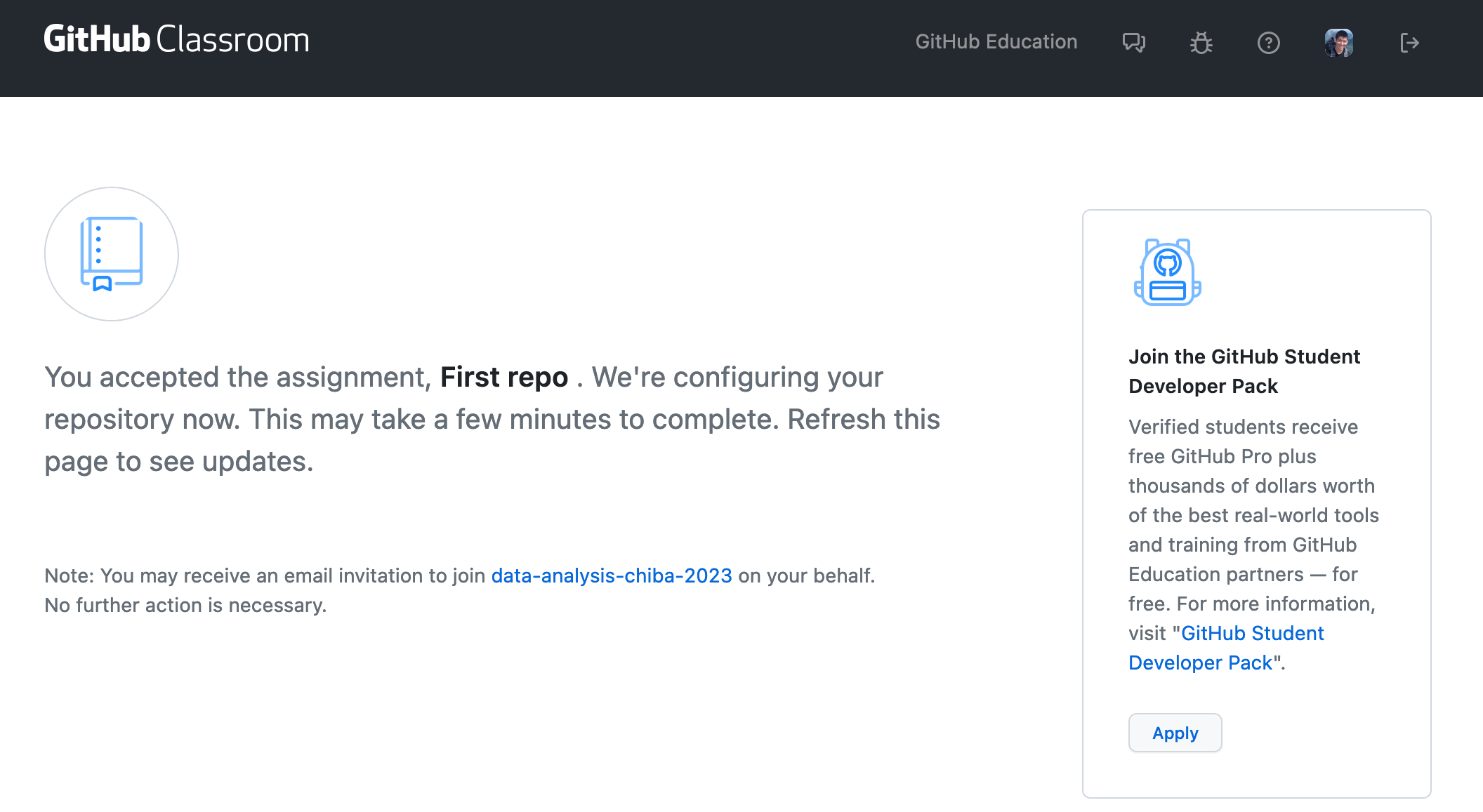1483x812 pixels.
Task: Follow the GitHub Student Developer Pack link
Action: (x=1252, y=634)
